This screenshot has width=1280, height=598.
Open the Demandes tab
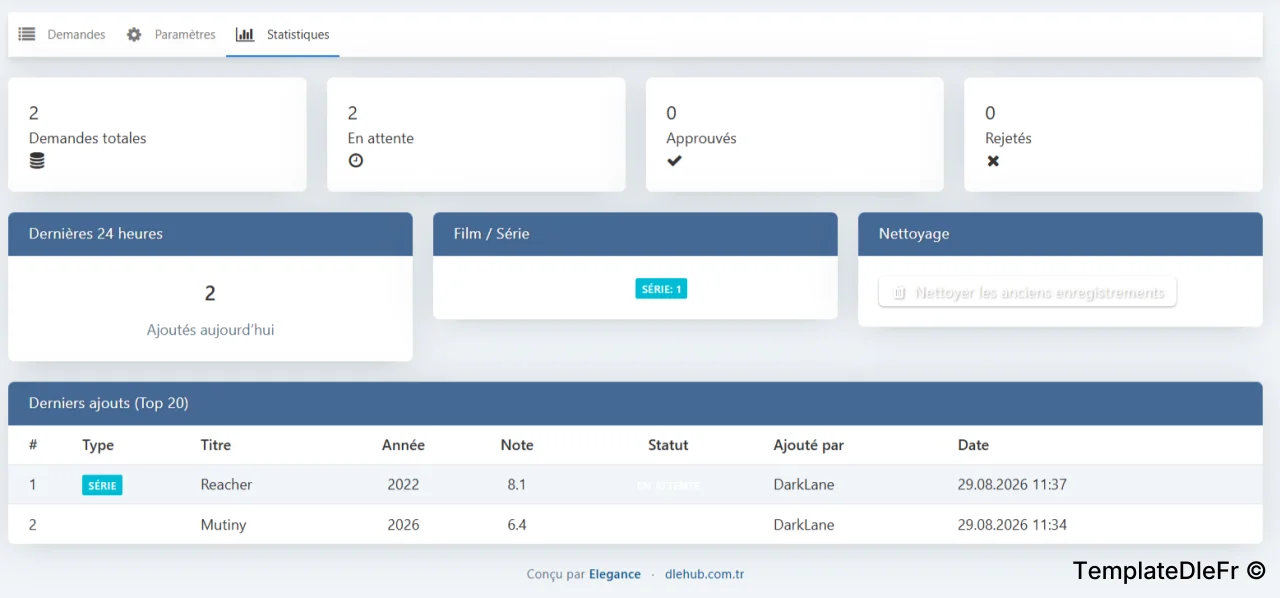(x=62, y=34)
